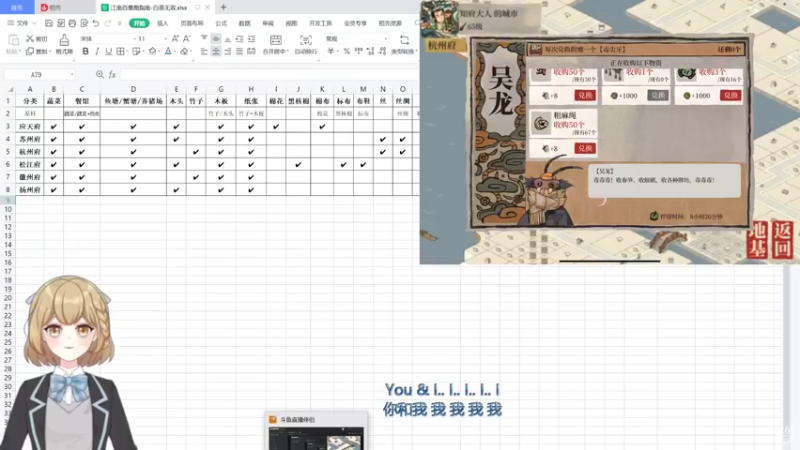This screenshot has width=800, height=450.
Task: Open insert function fx dialog
Action: [x=112, y=74]
